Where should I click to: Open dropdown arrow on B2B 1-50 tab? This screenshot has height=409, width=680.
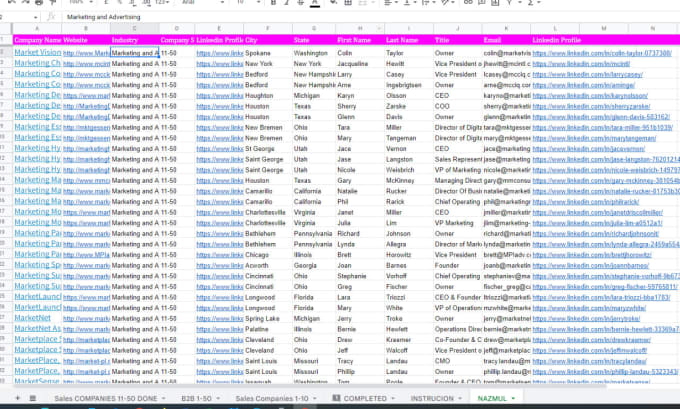click(x=218, y=398)
